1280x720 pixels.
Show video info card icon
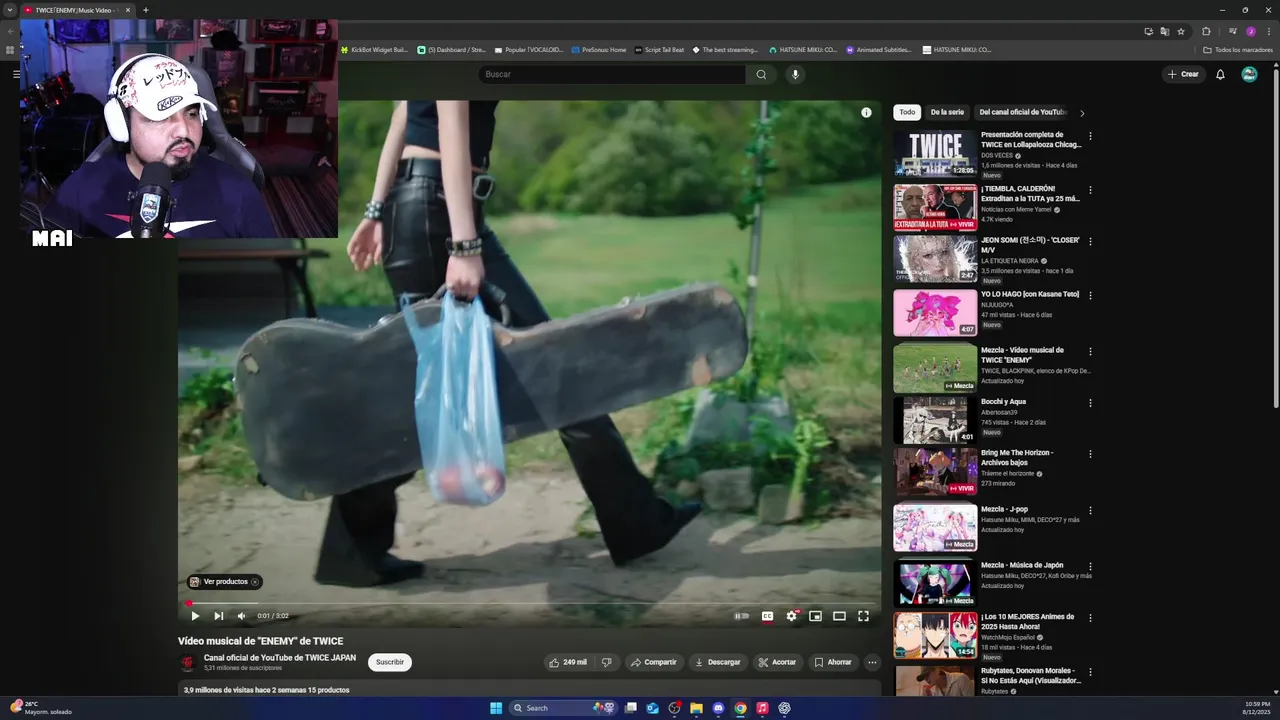(866, 112)
